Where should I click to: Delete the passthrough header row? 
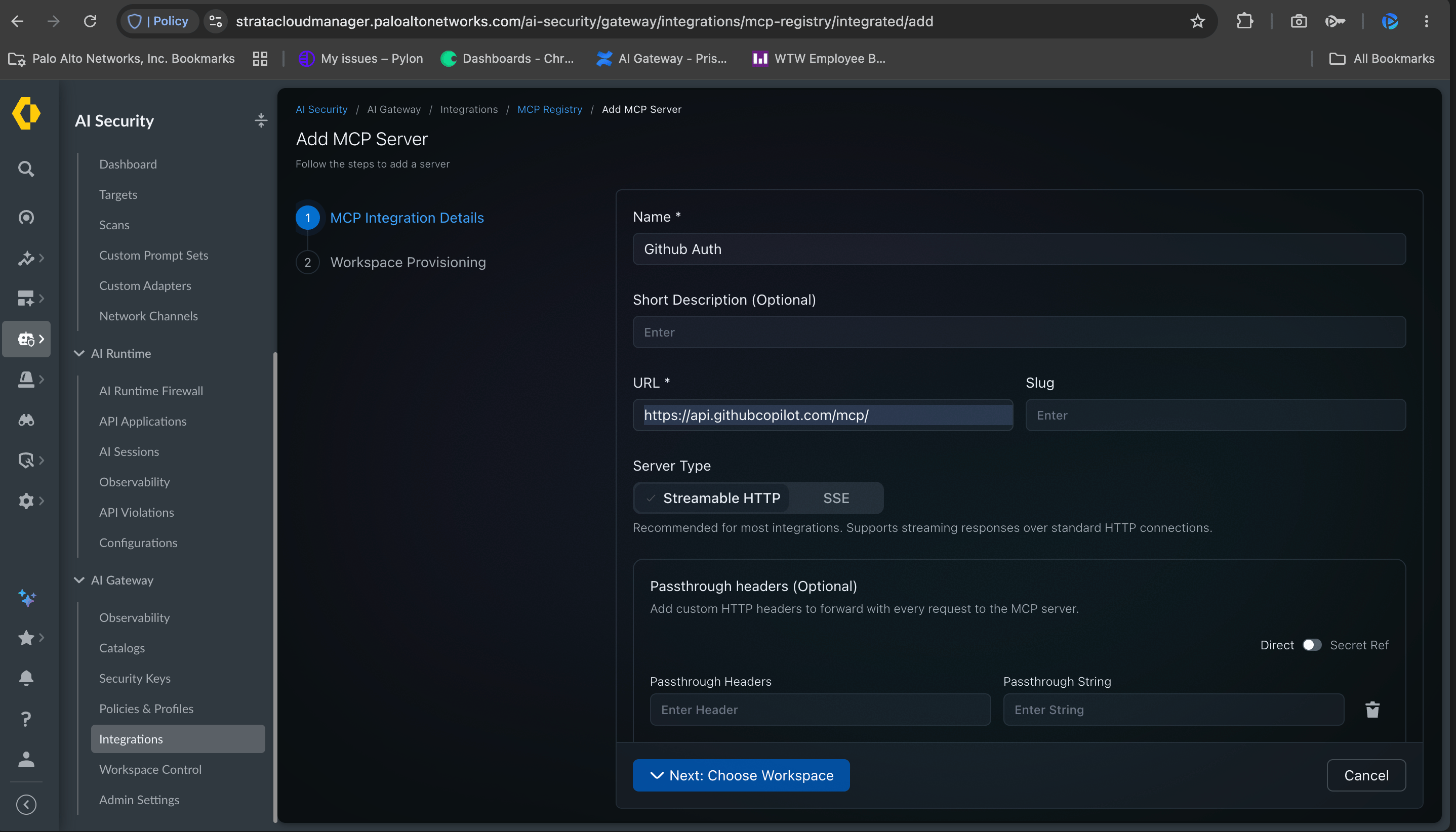coord(1372,710)
